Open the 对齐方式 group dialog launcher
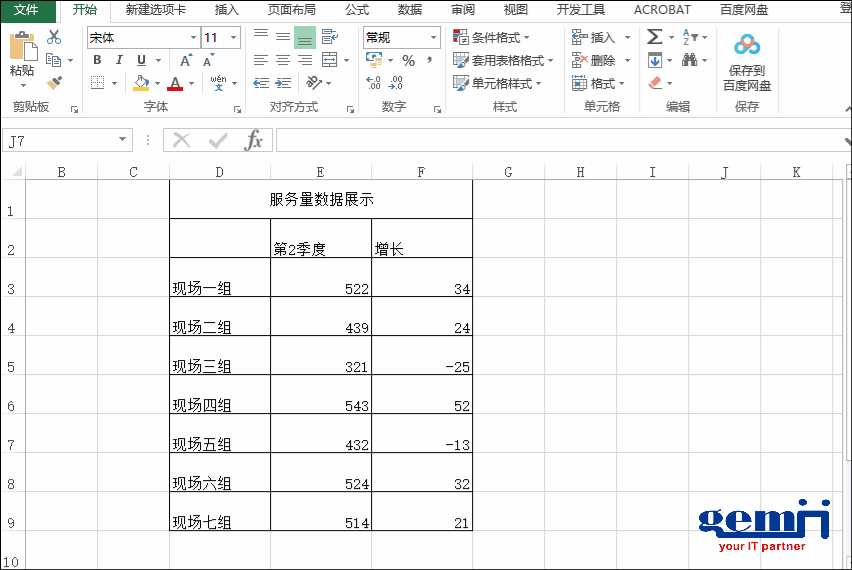852x570 pixels. [350, 109]
